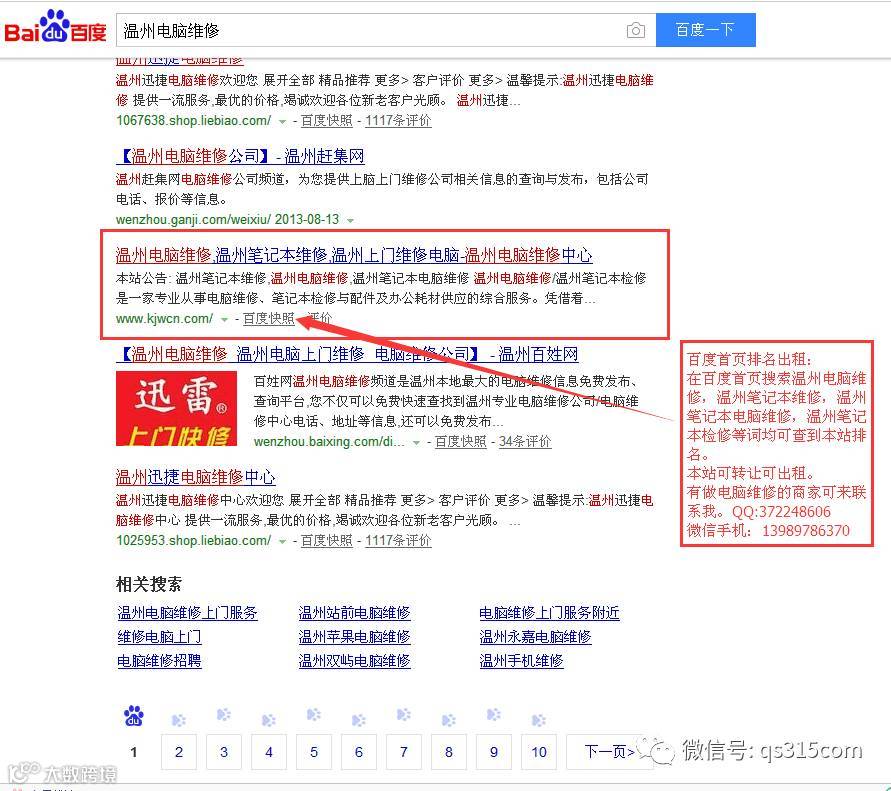Open 1117条评价 for 1025953.shop.liebiao.com result
891x791 pixels.
[398, 540]
